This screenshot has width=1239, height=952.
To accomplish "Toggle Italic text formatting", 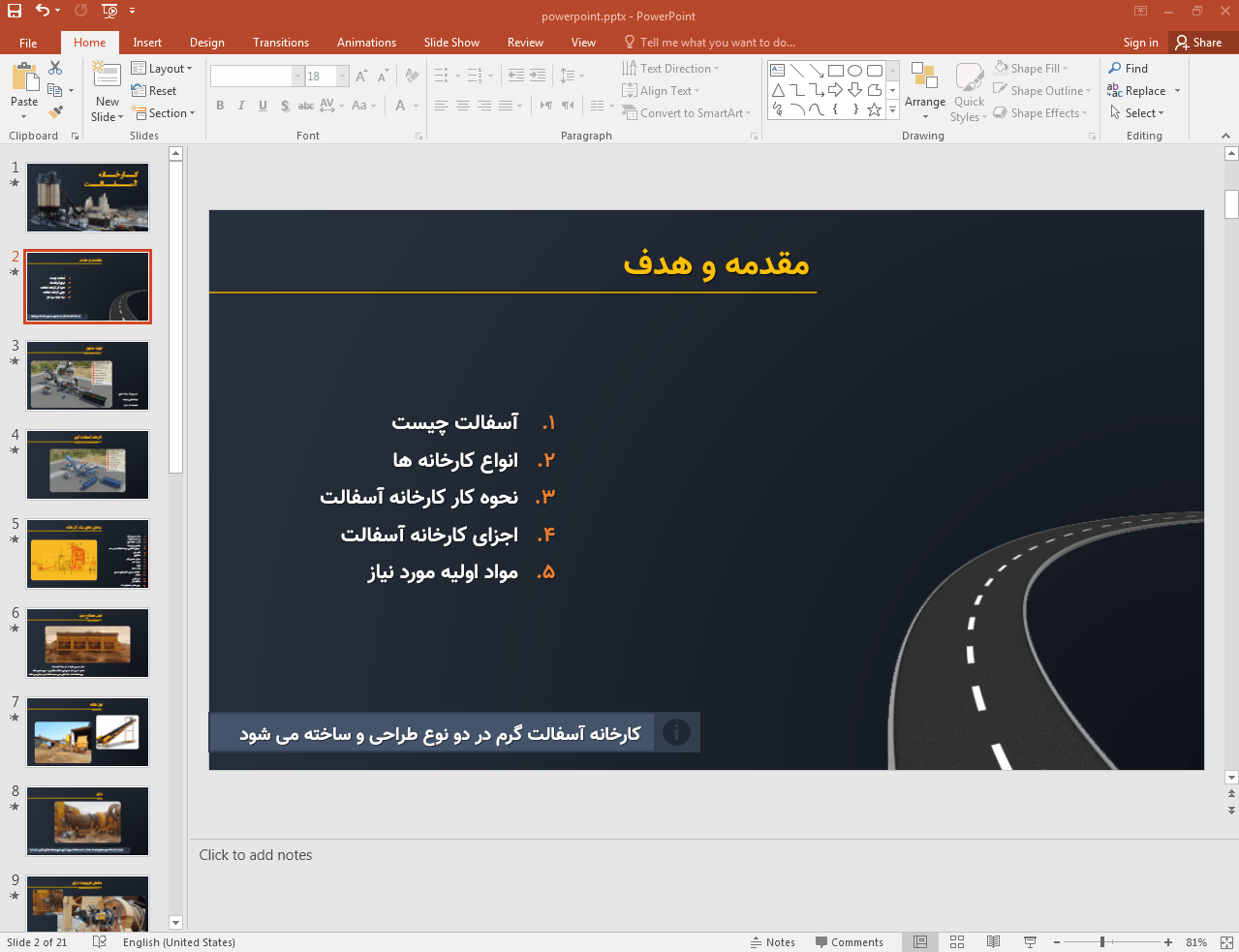I will click(241, 106).
